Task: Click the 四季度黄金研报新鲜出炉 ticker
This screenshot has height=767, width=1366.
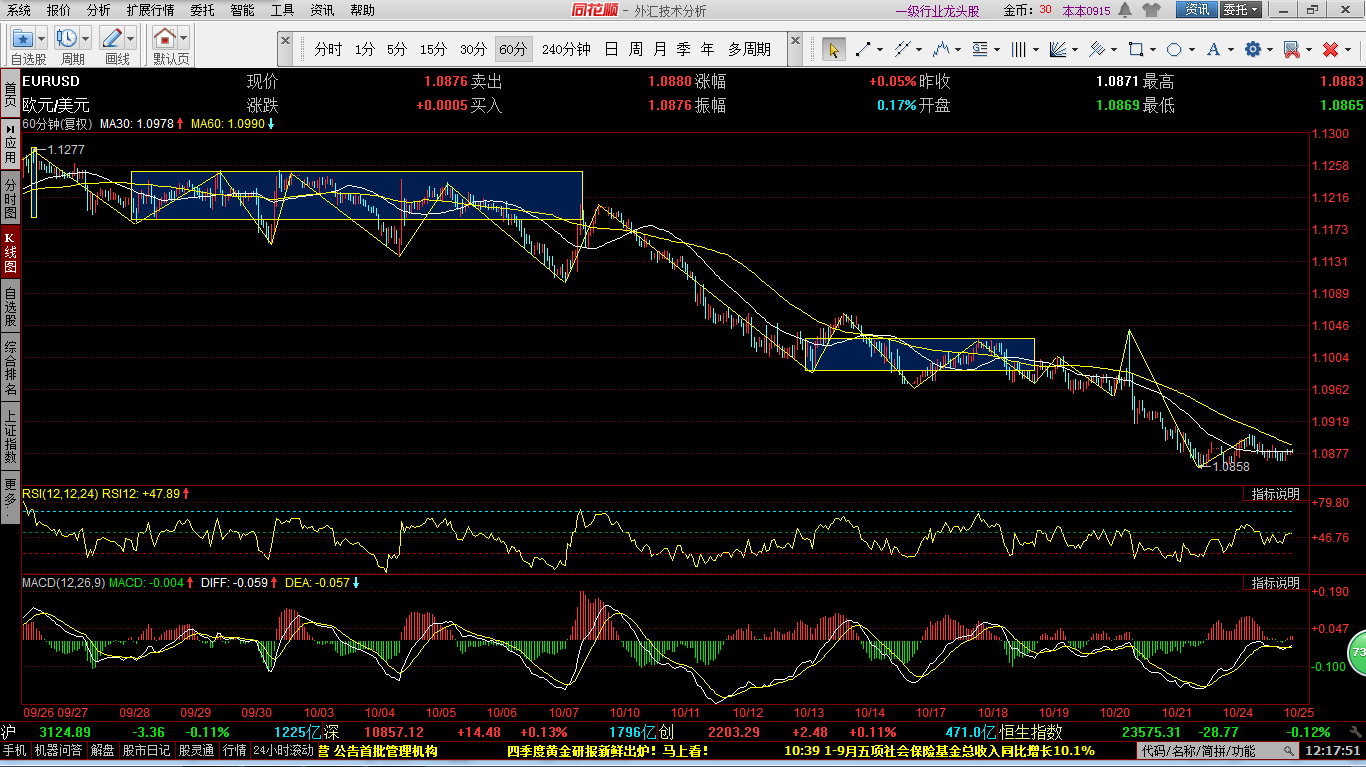Action: pyautogui.click(x=608, y=750)
